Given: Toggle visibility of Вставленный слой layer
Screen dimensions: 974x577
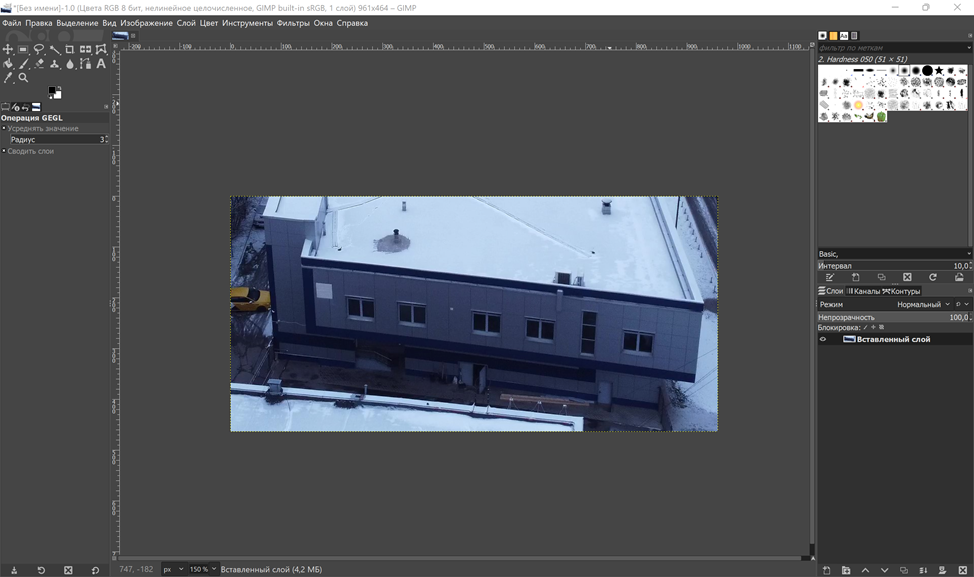Looking at the screenshot, I should (823, 339).
